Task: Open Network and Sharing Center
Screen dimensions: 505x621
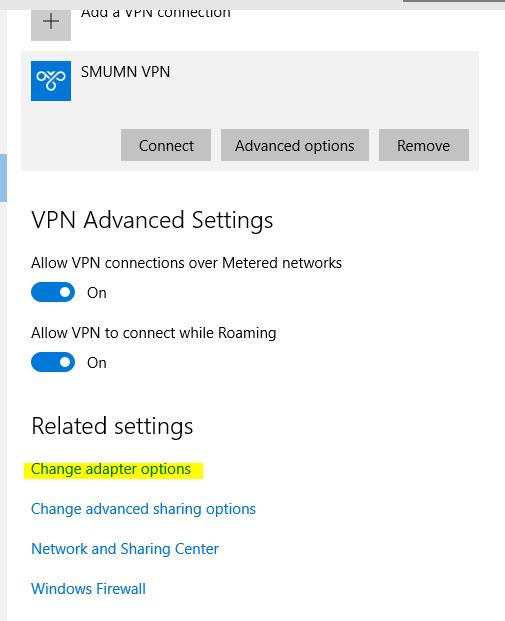Action: pyautogui.click(x=125, y=549)
